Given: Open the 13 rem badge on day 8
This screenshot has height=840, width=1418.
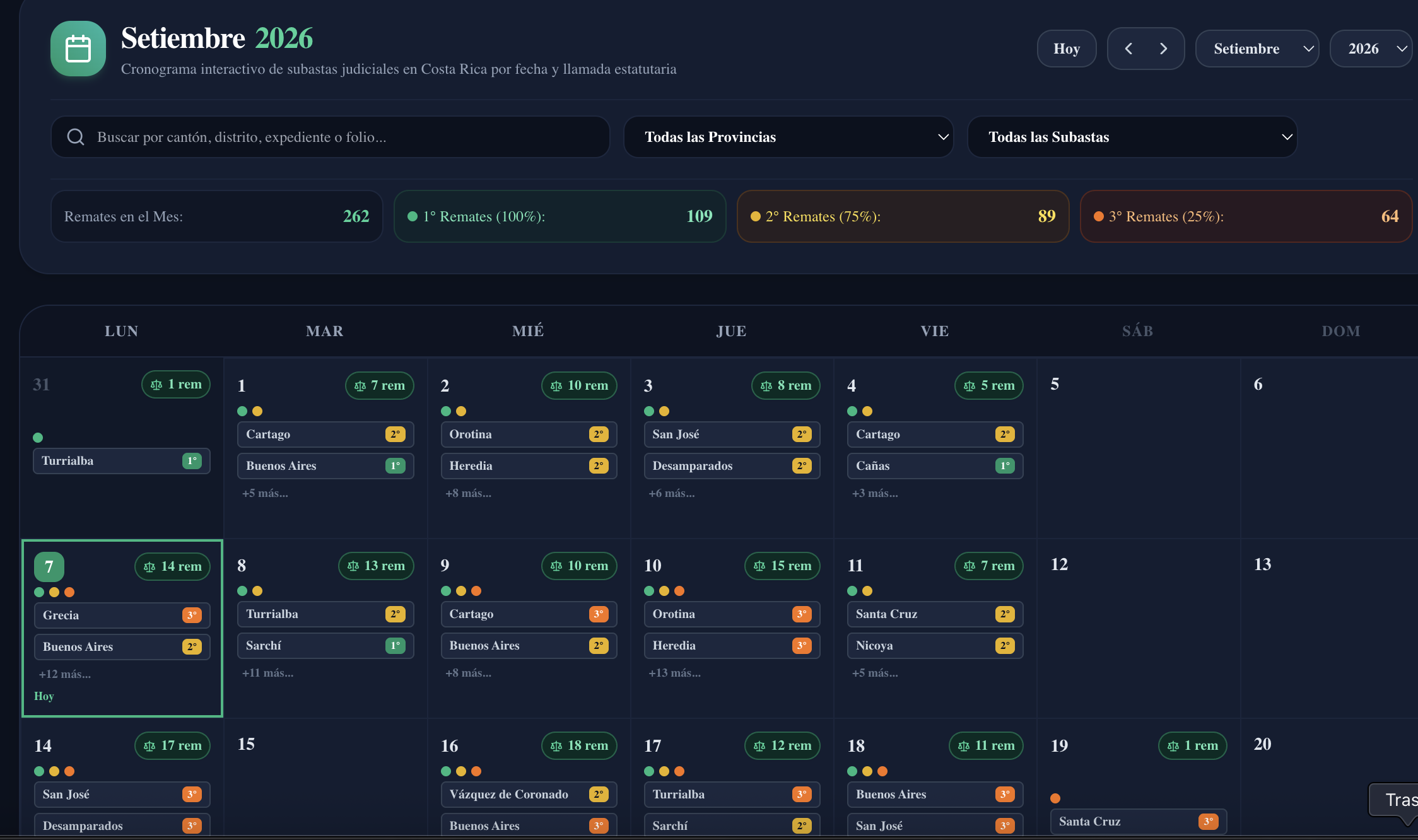Looking at the screenshot, I should tap(376, 566).
